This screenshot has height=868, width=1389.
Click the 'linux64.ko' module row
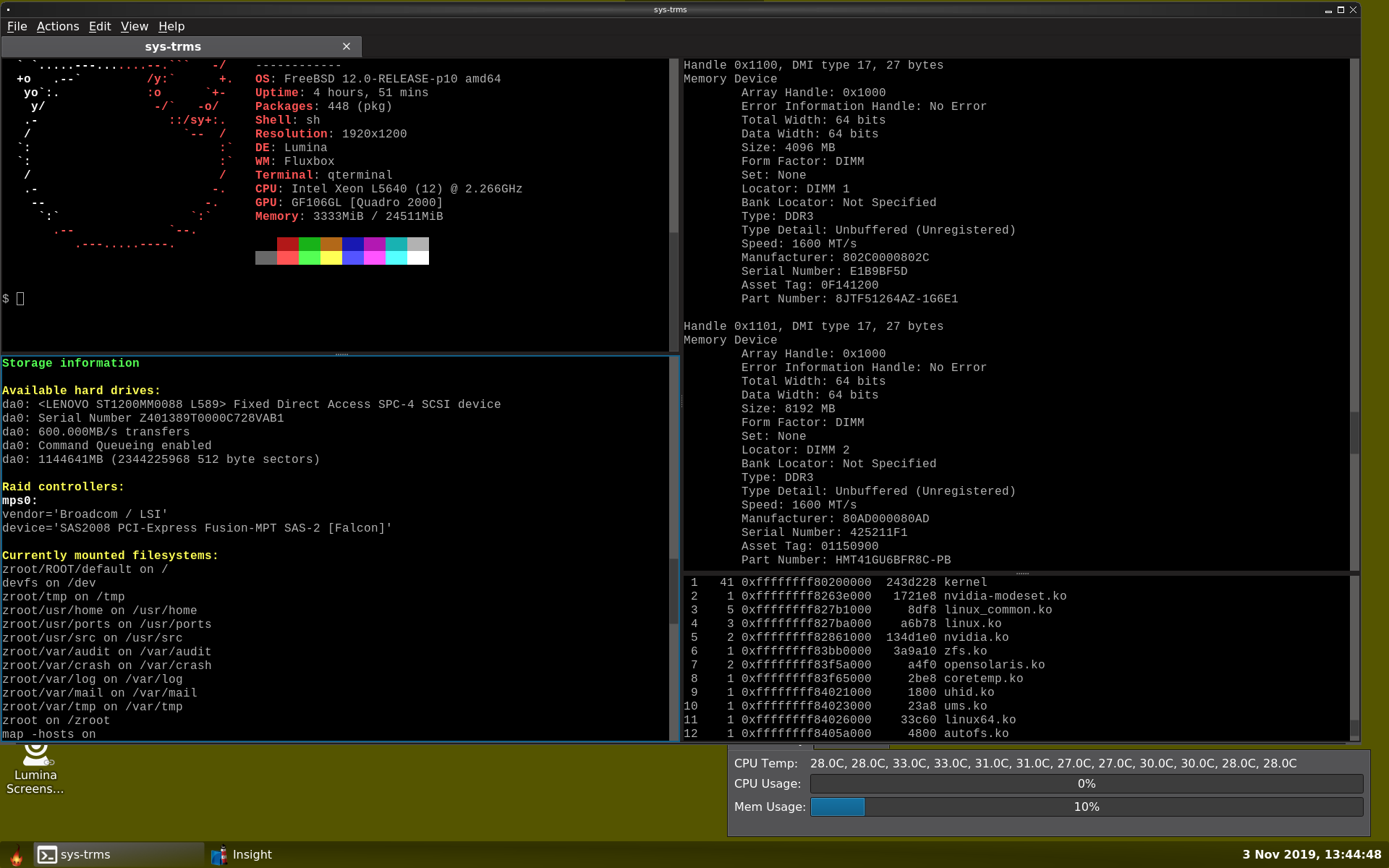(850, 720)
